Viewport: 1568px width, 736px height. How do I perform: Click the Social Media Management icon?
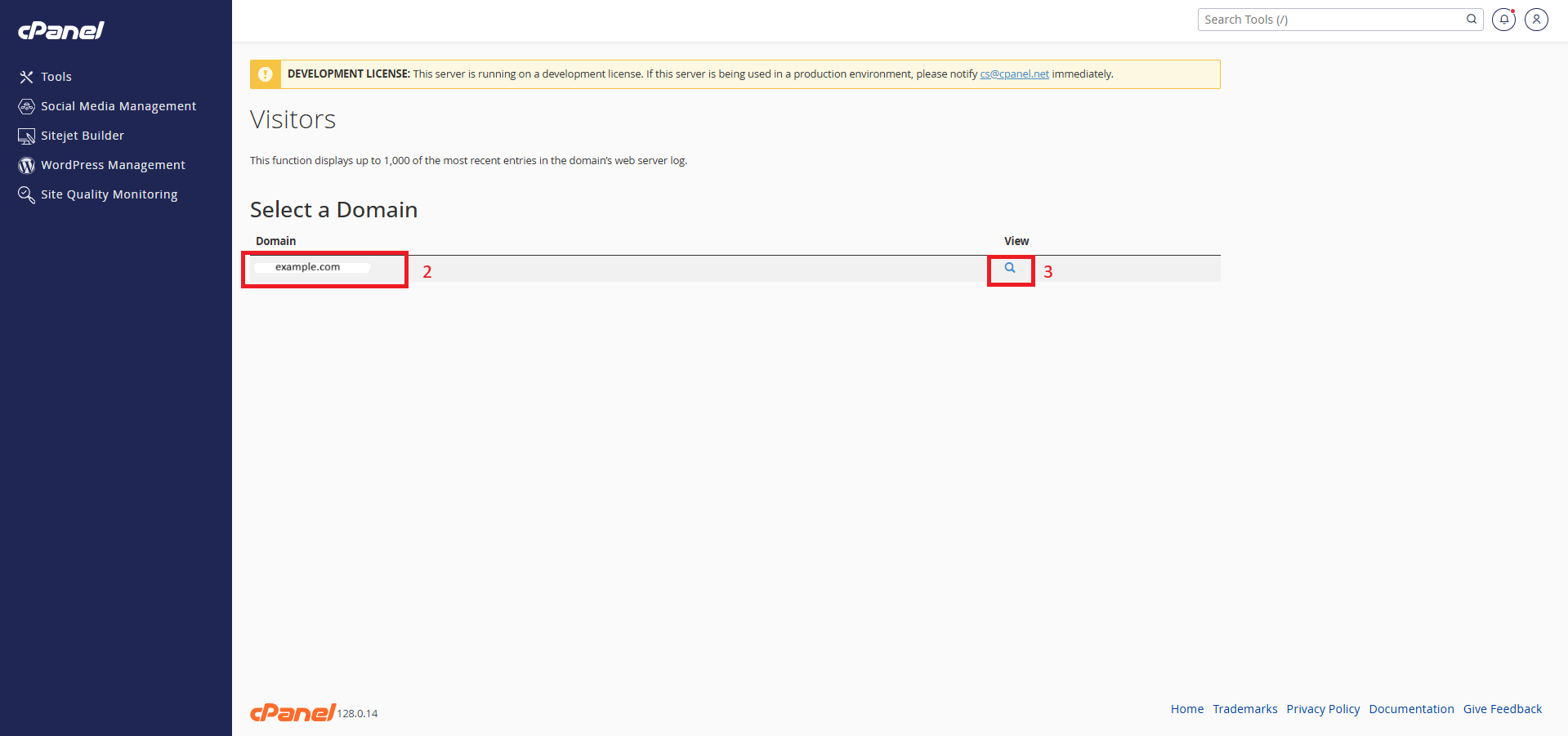(27, 106)
